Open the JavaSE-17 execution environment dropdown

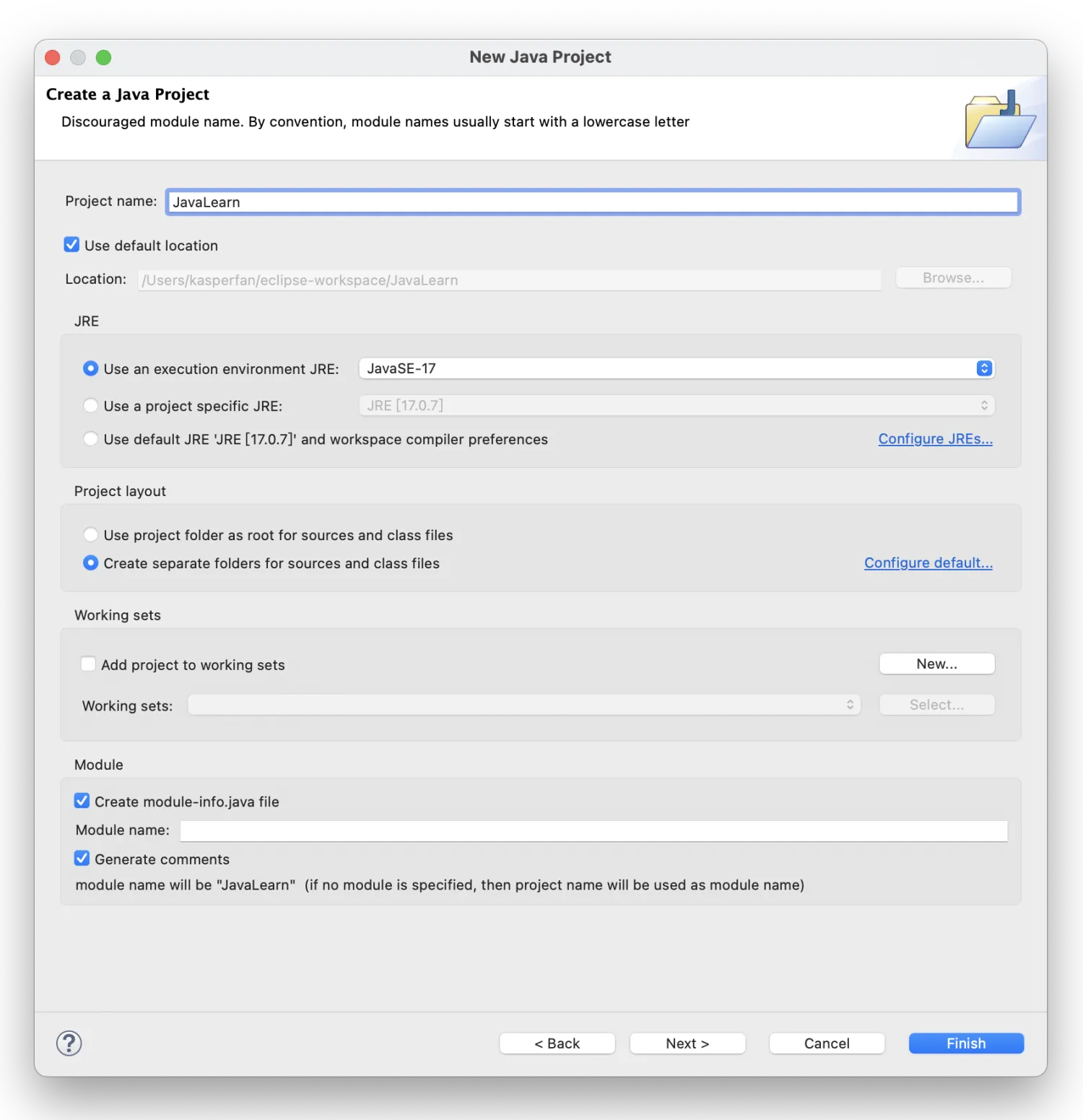[676, 368]
